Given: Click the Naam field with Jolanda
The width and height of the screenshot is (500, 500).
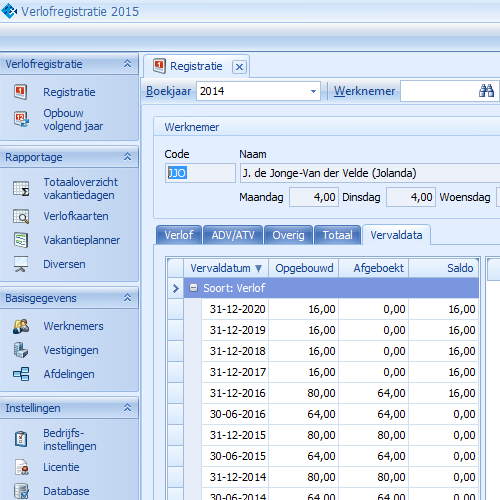Looking at the screenshot, I should tap(370, 173).
